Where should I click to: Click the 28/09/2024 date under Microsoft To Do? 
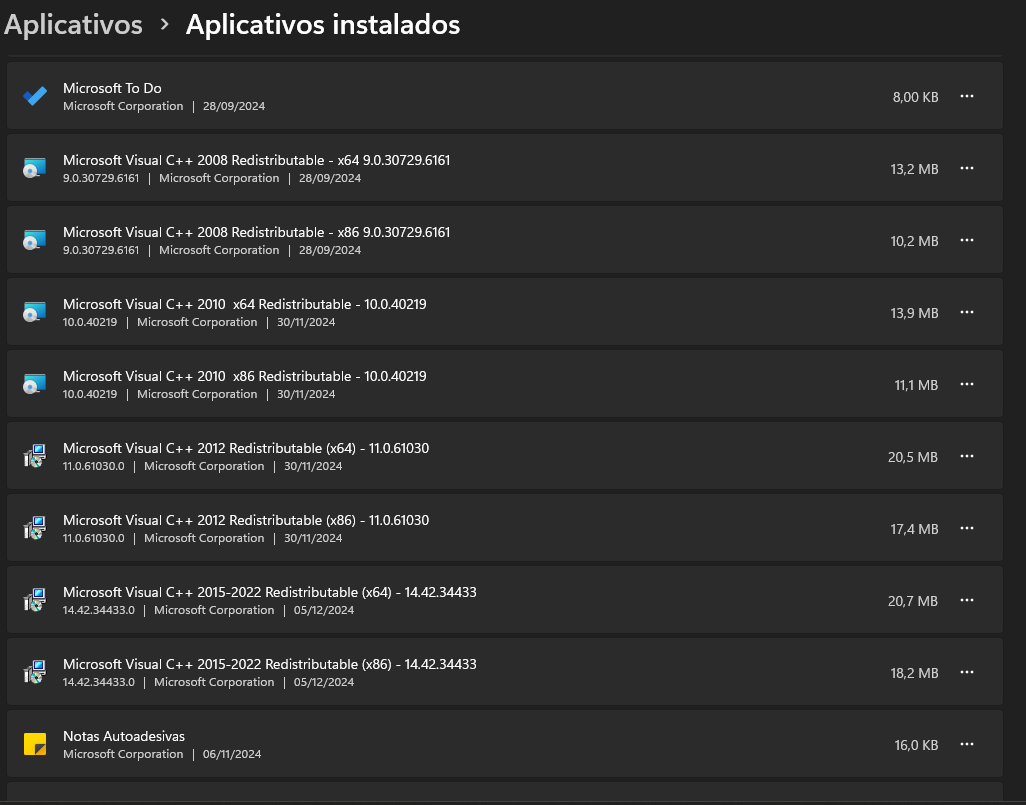(x=234, y=106)
